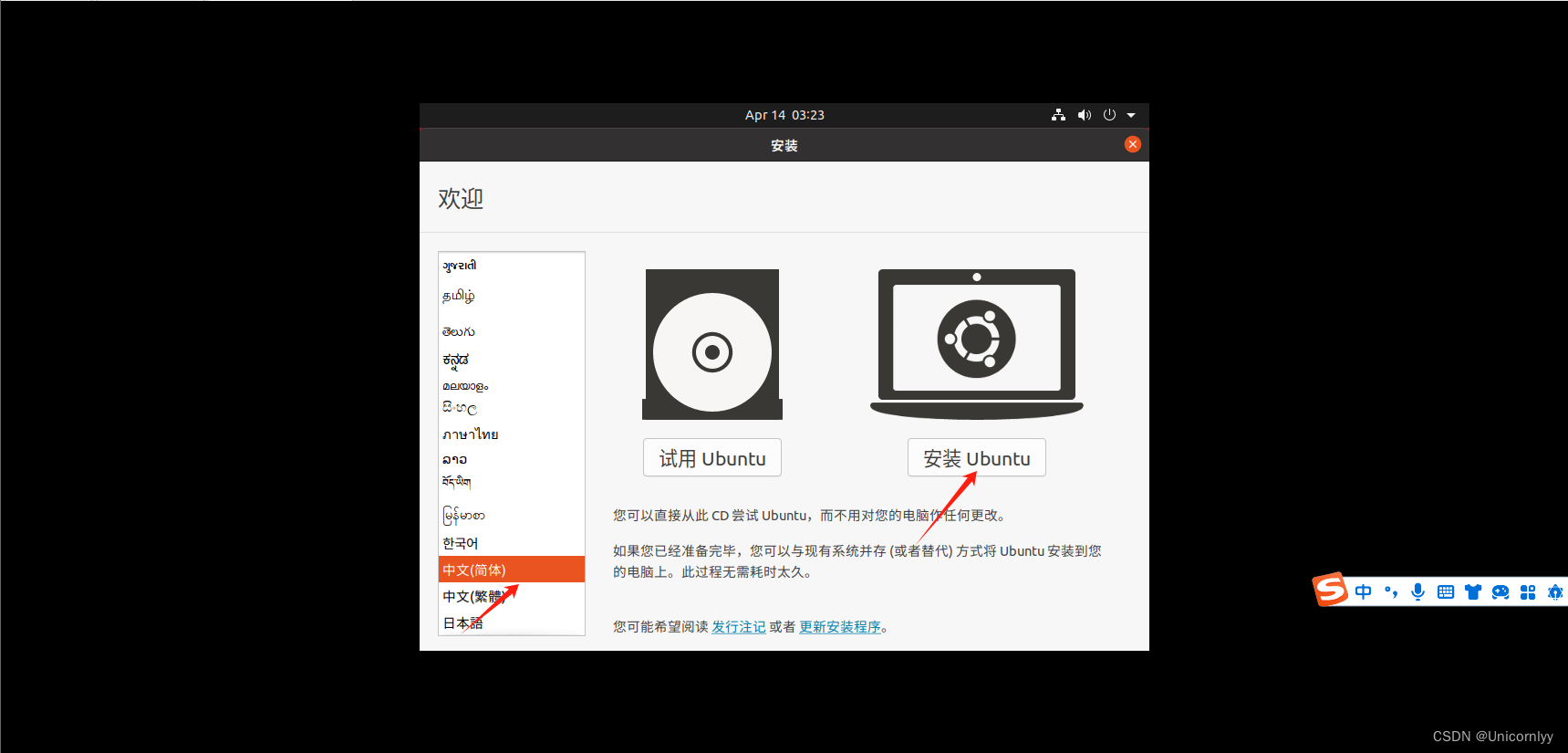Click the network status icon in top bar

pos(1058,115)
